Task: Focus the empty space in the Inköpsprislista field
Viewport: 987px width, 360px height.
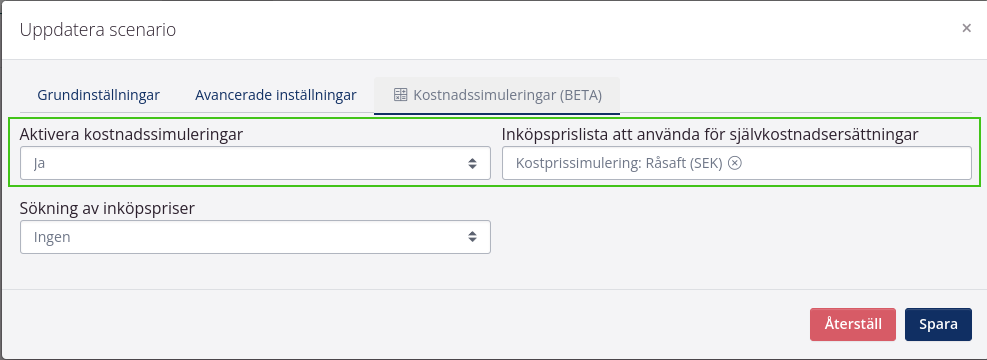Action: coord(856,163)
